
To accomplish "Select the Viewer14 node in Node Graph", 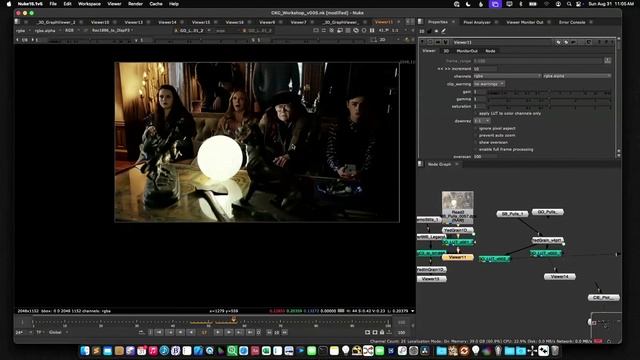I will coord(560,276).
